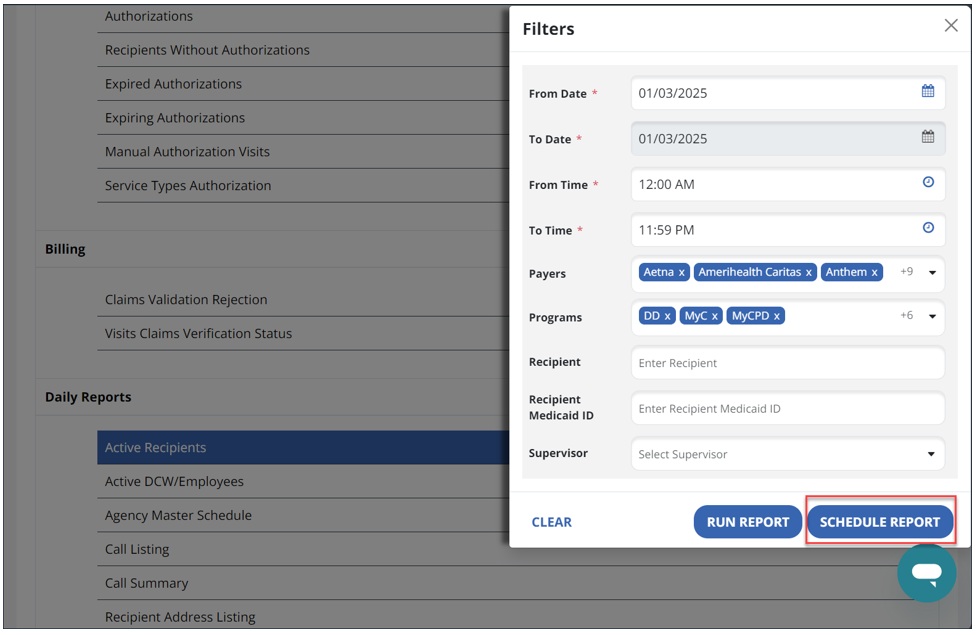Click the To Time clock icon
This screenshot has width=980, height=635.
click(927, 229)
